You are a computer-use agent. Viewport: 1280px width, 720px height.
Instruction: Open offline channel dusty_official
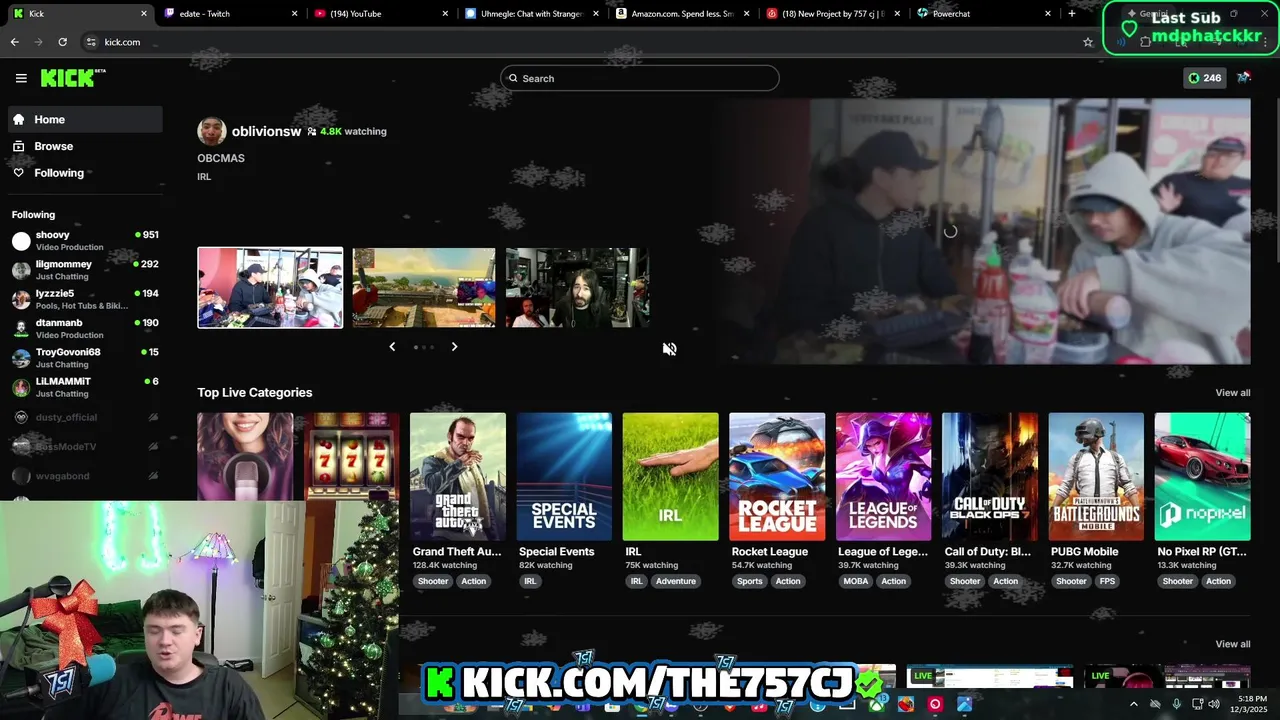[x=85, y=417]
